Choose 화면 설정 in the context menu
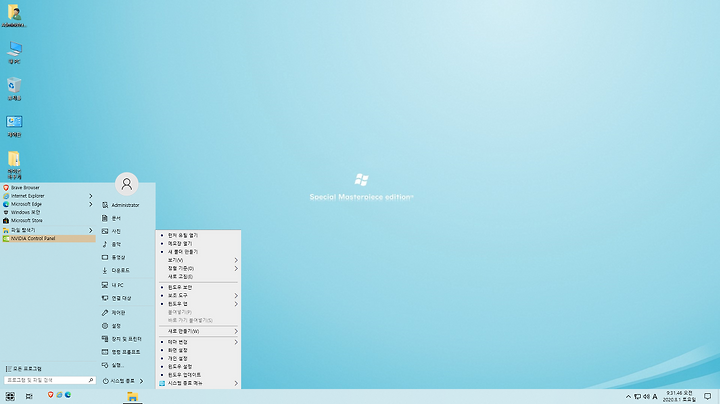Viewport: 720px width, 404px height. pyautogui.click(x=198, y=350)
